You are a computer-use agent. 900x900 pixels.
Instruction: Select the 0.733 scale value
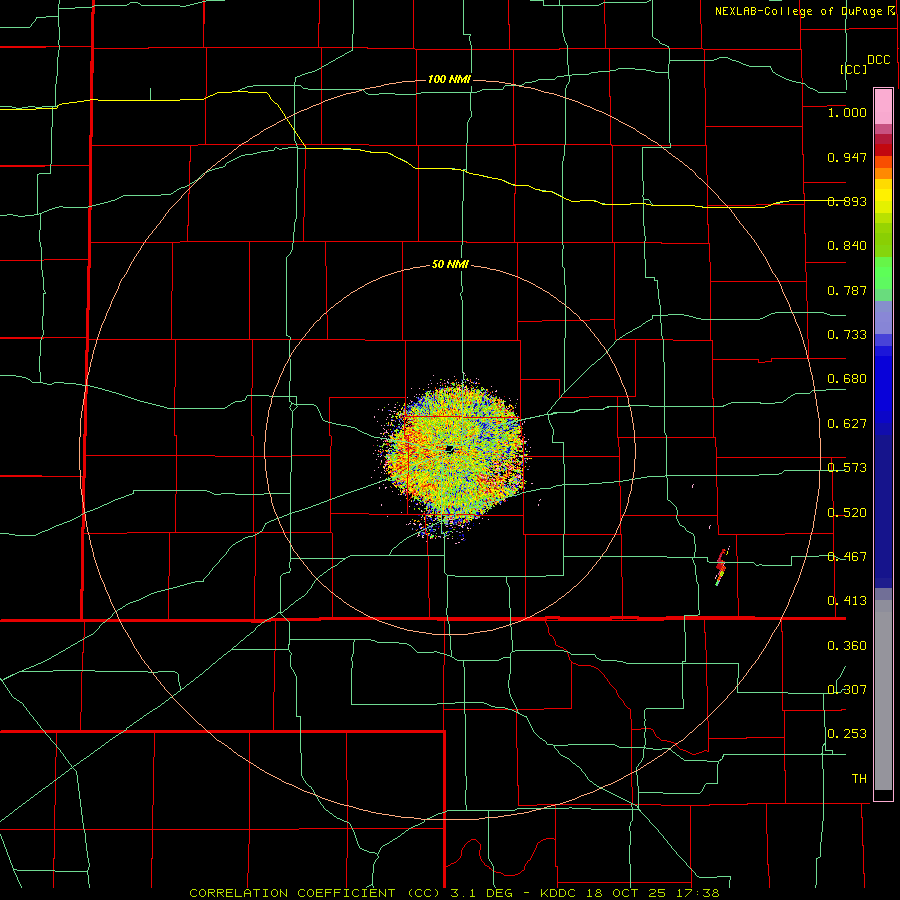coord(847,335)
